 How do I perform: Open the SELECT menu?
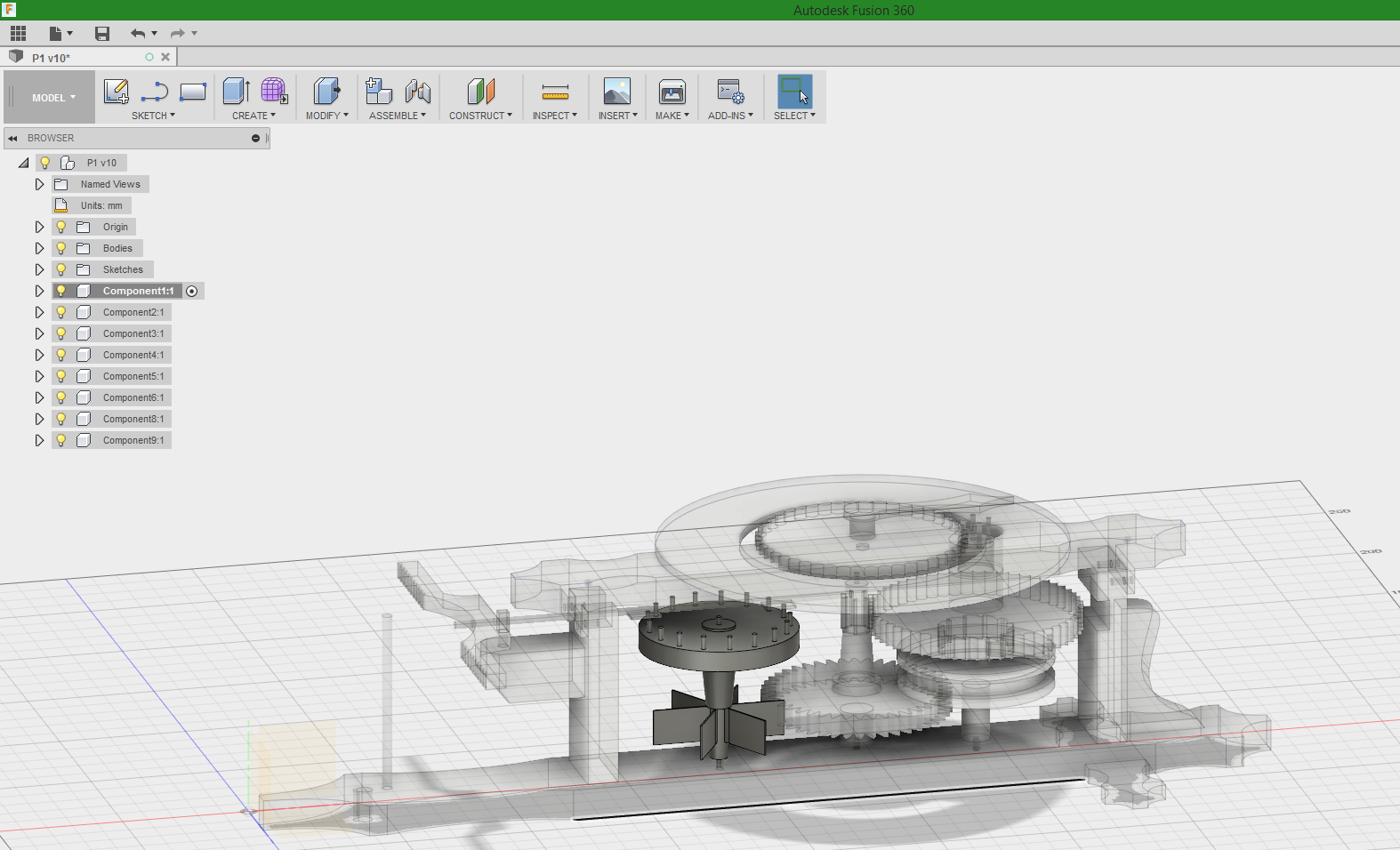coord(794,116)
